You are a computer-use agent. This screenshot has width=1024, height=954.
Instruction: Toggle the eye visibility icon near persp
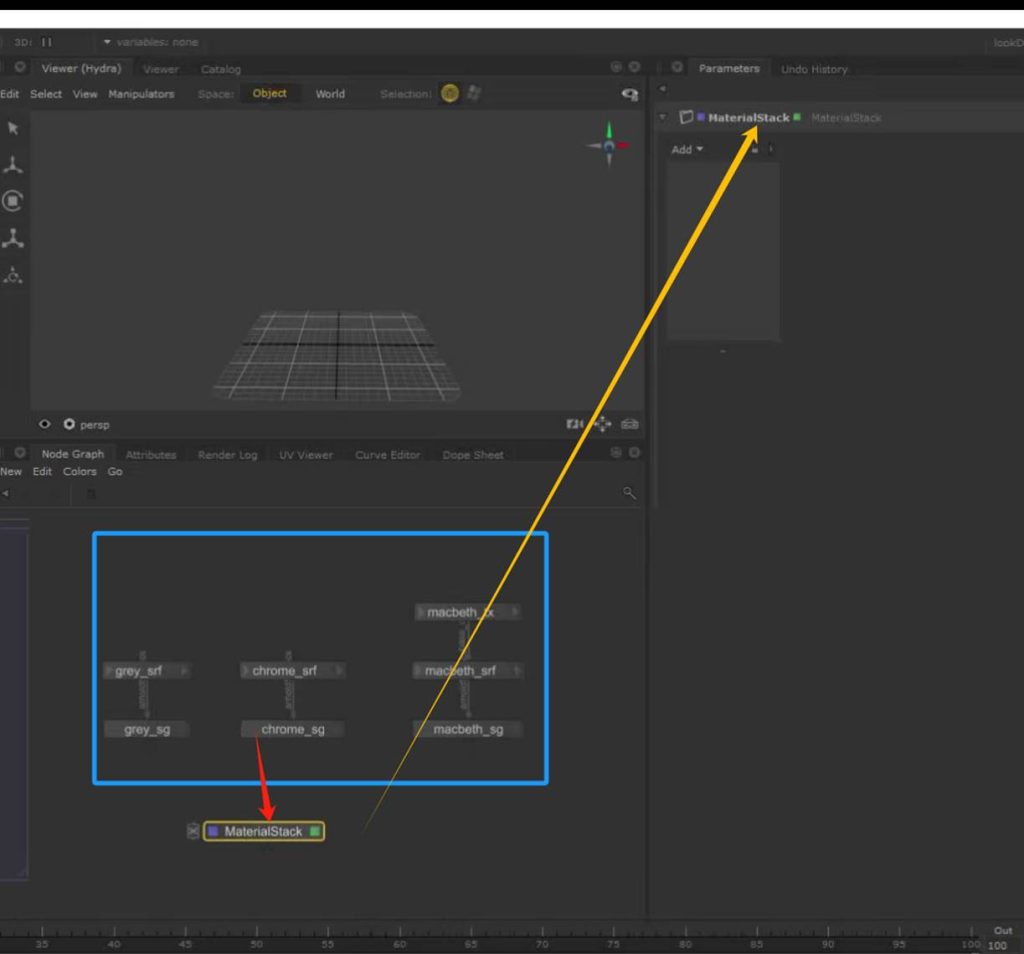tap(45, 424)
